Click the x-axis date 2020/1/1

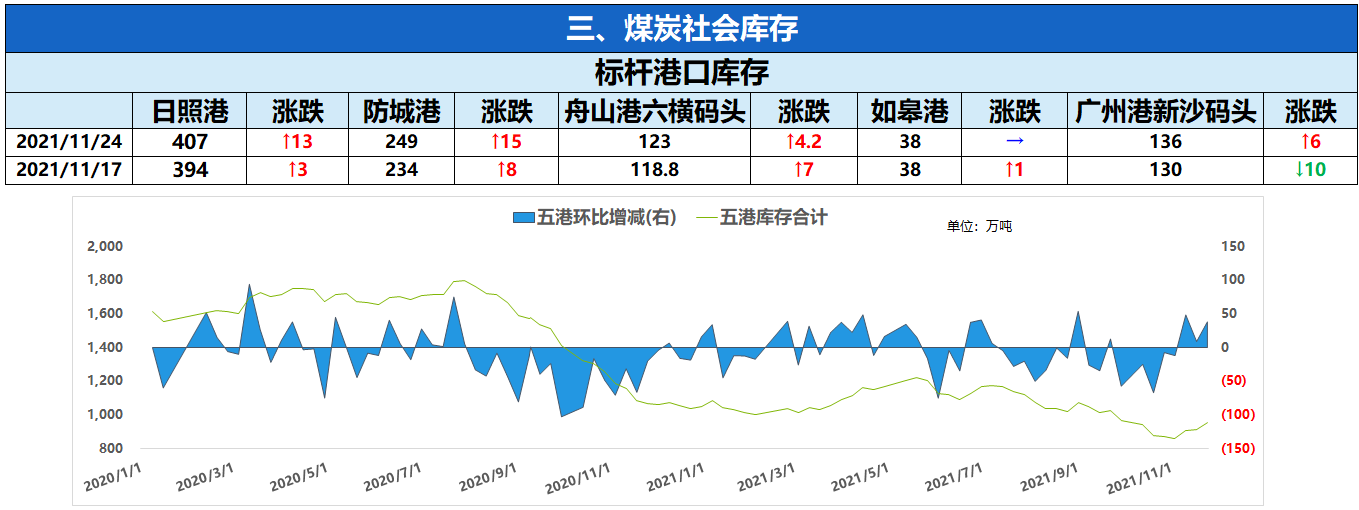tap(112, 479)
